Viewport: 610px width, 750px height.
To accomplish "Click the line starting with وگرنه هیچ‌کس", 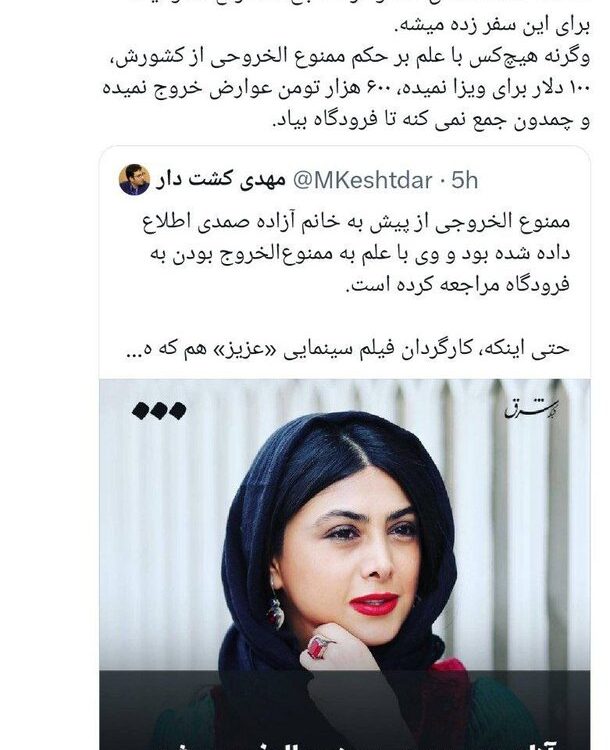I will pyautogui.click(x=347, y=57).
